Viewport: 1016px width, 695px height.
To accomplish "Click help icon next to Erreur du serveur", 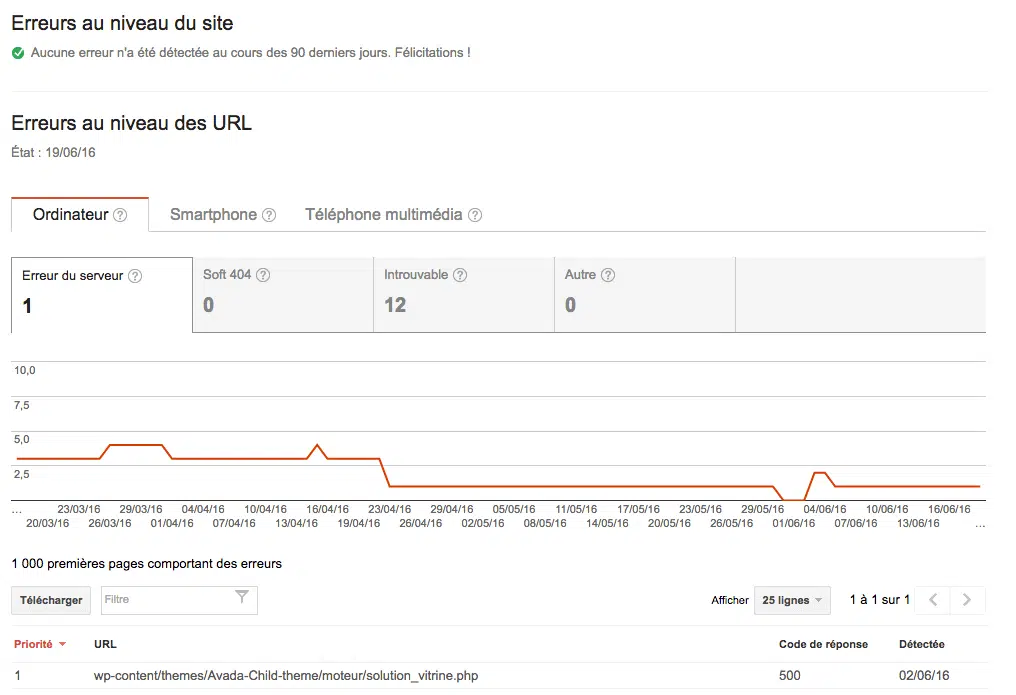I will click(135, 277).
